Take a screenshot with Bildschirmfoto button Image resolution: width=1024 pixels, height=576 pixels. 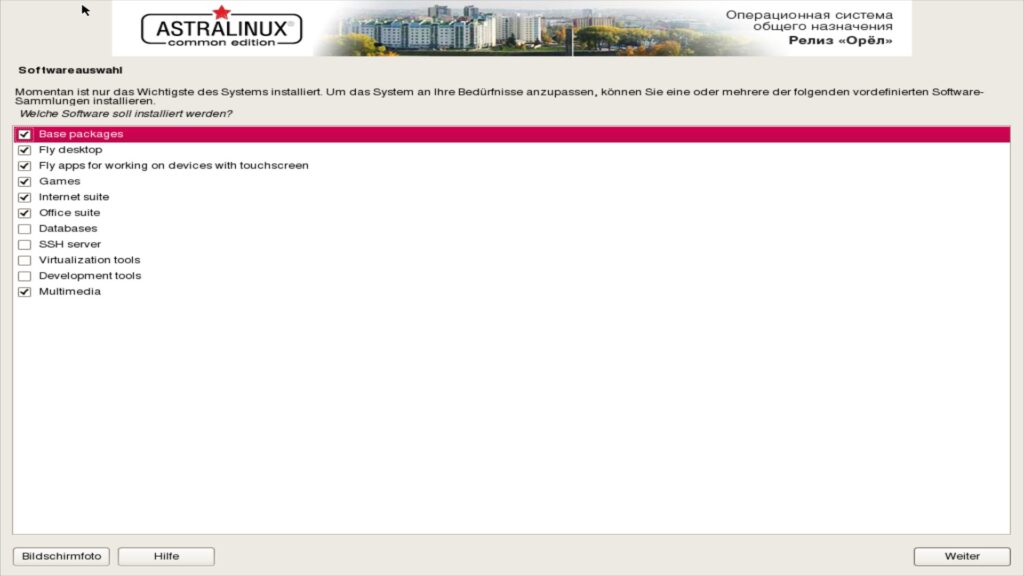tap(61, 556)
